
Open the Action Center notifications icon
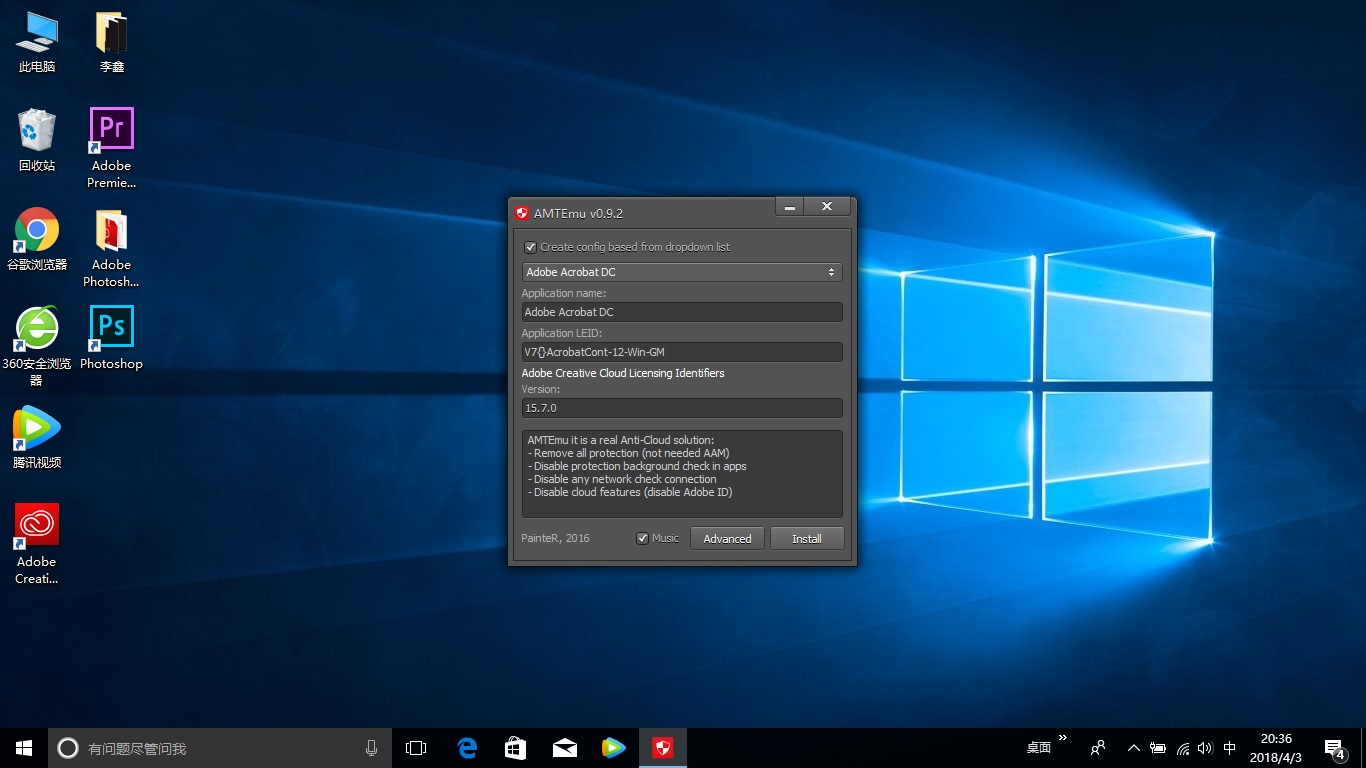pyautogui.click(x=1334, y=748)
